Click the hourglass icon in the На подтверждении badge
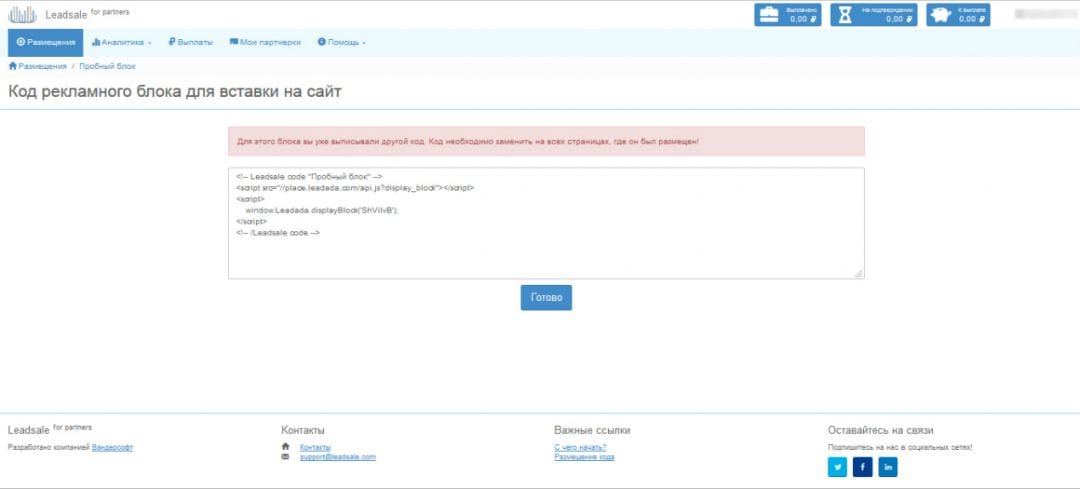 click(x=845, y=15)
